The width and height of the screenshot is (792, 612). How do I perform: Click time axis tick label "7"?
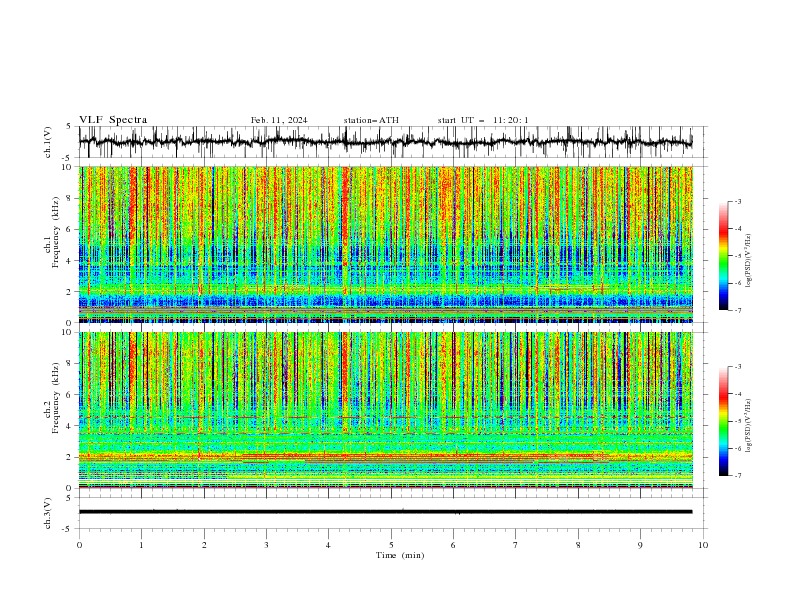click(x=516, y=545)
